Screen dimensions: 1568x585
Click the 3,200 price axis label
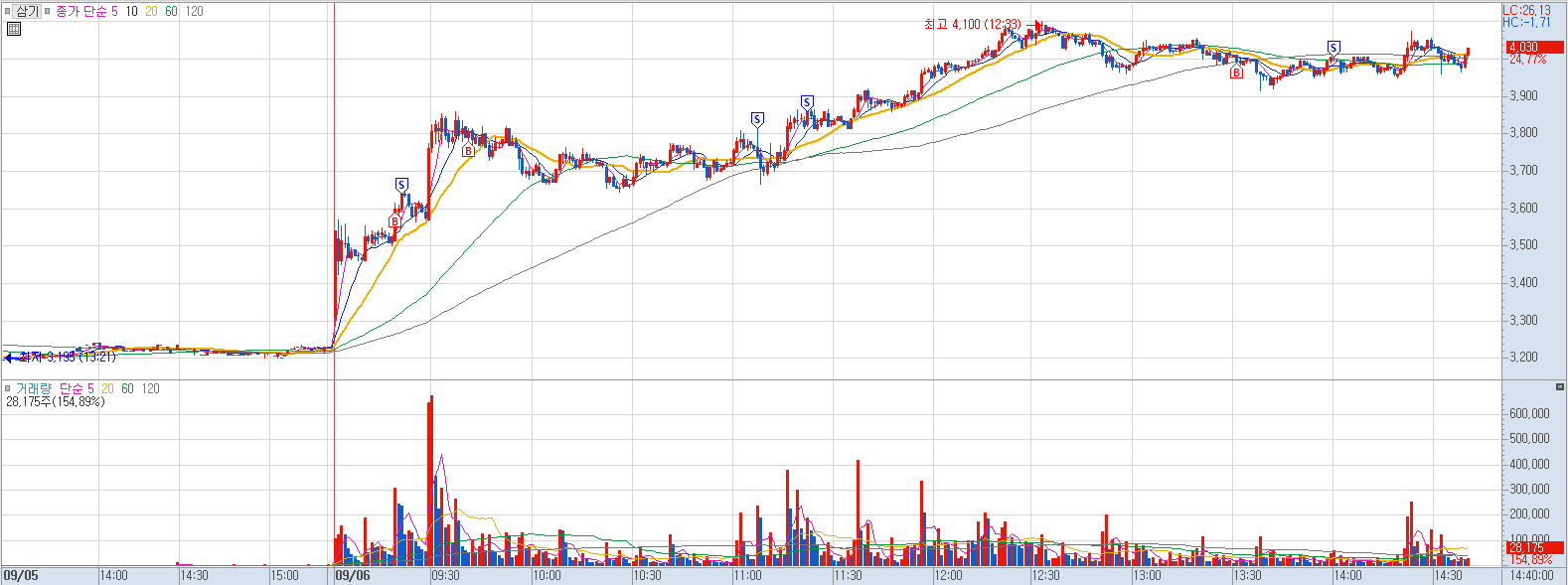click(1524, 358)
